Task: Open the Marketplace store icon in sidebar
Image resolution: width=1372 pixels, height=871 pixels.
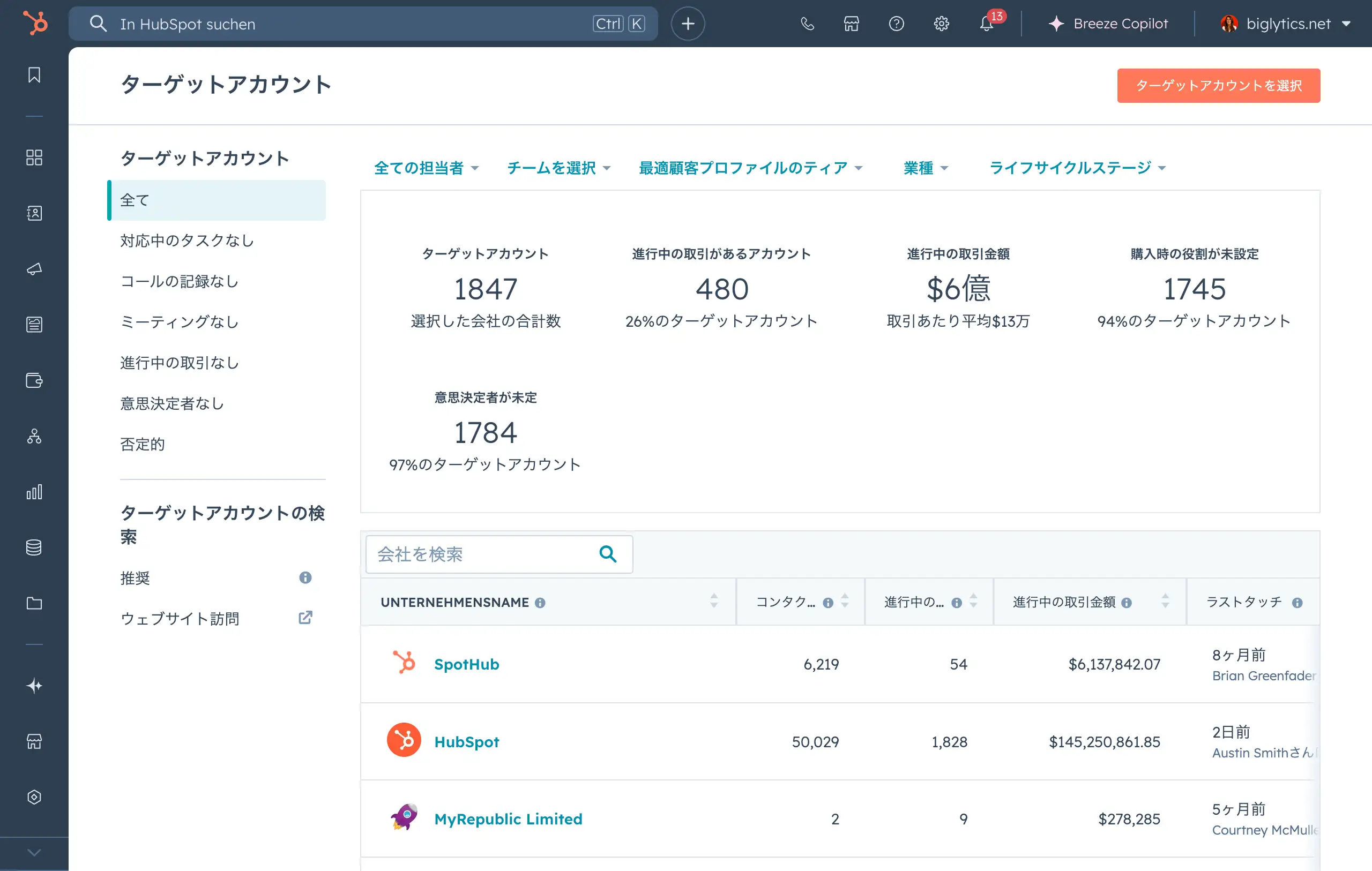Action: click(x=34, y=741)
